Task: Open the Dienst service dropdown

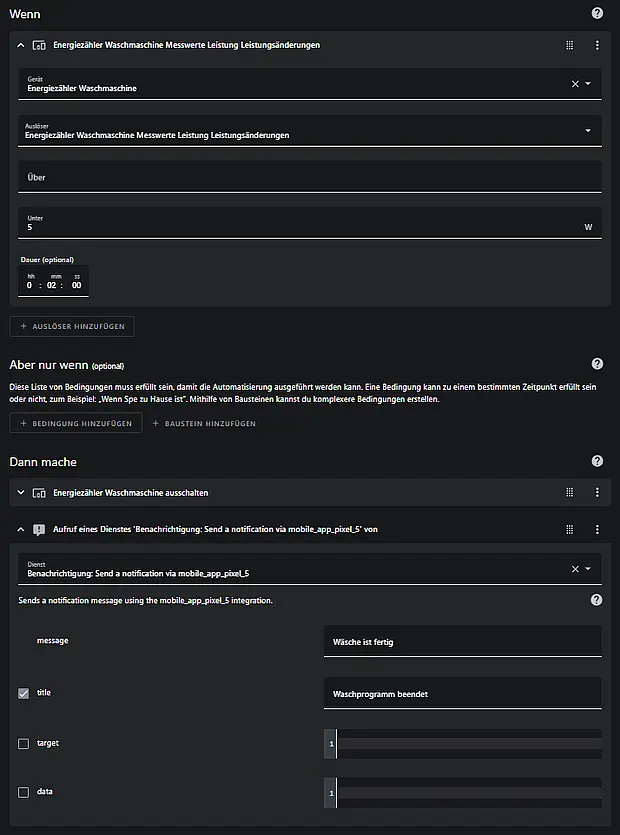Action: pos(588,569)
